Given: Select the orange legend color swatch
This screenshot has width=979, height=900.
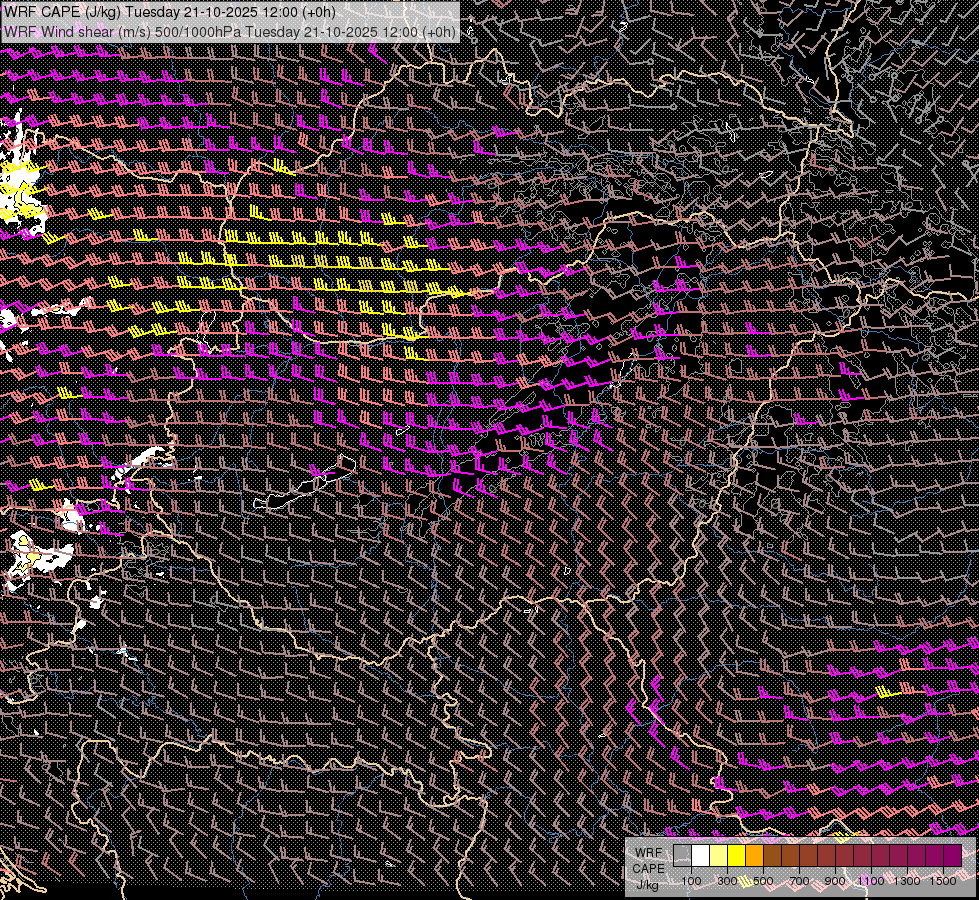Looking at the screenshot, I should [x=754, y=855].
